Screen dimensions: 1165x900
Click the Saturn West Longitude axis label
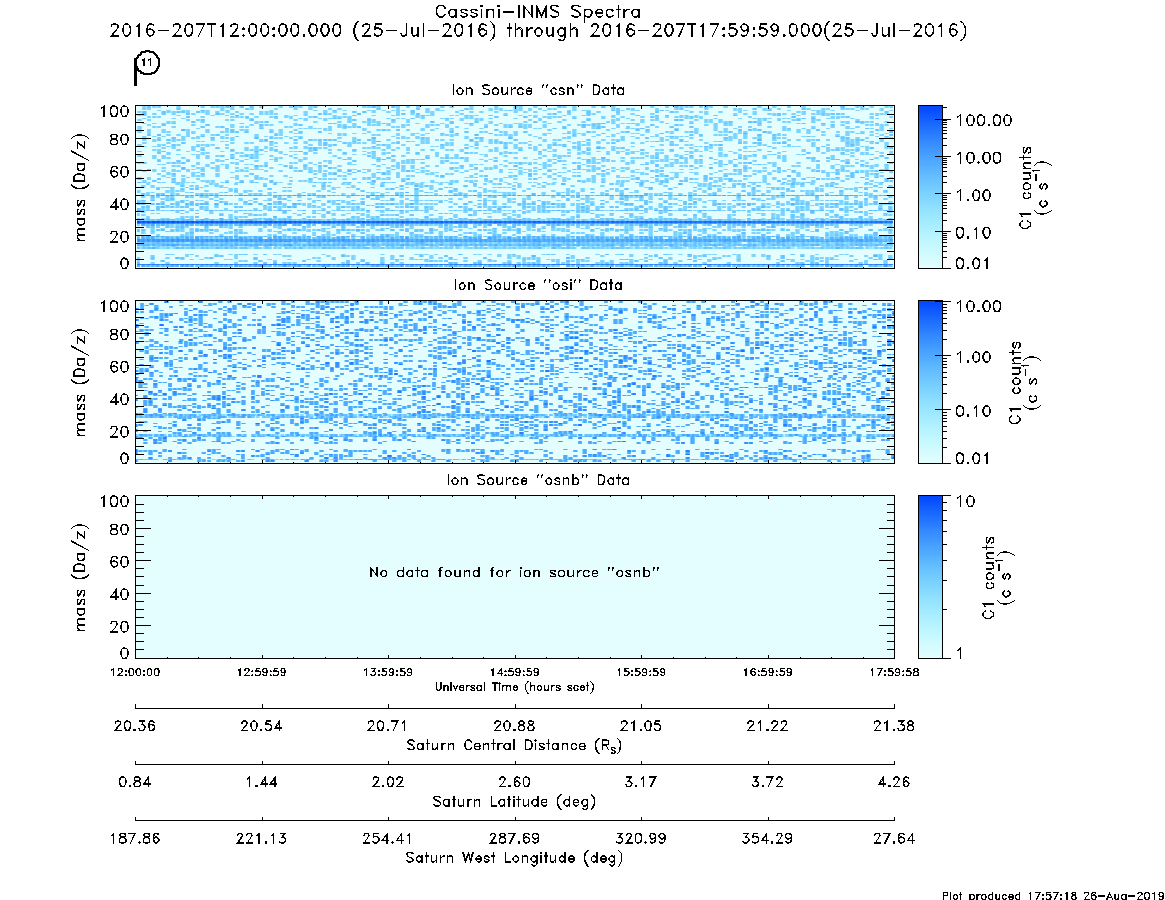[x=514, y=858]
